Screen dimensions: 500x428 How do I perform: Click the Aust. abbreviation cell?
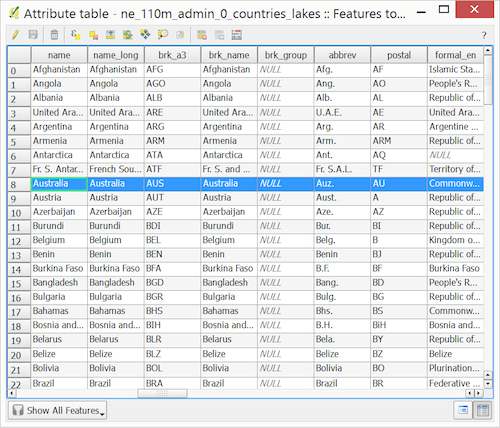[x=342, y=198]
